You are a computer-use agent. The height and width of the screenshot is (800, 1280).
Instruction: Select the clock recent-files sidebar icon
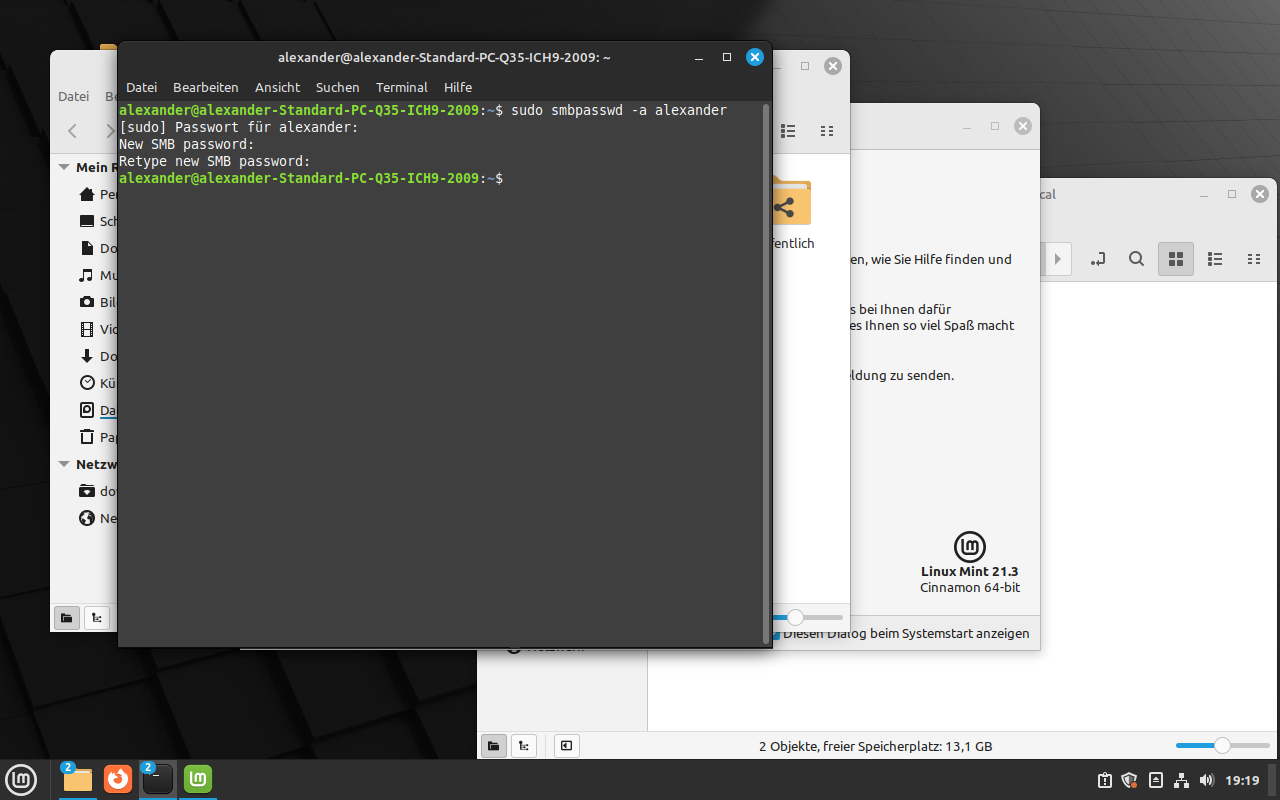pos(87,383)
